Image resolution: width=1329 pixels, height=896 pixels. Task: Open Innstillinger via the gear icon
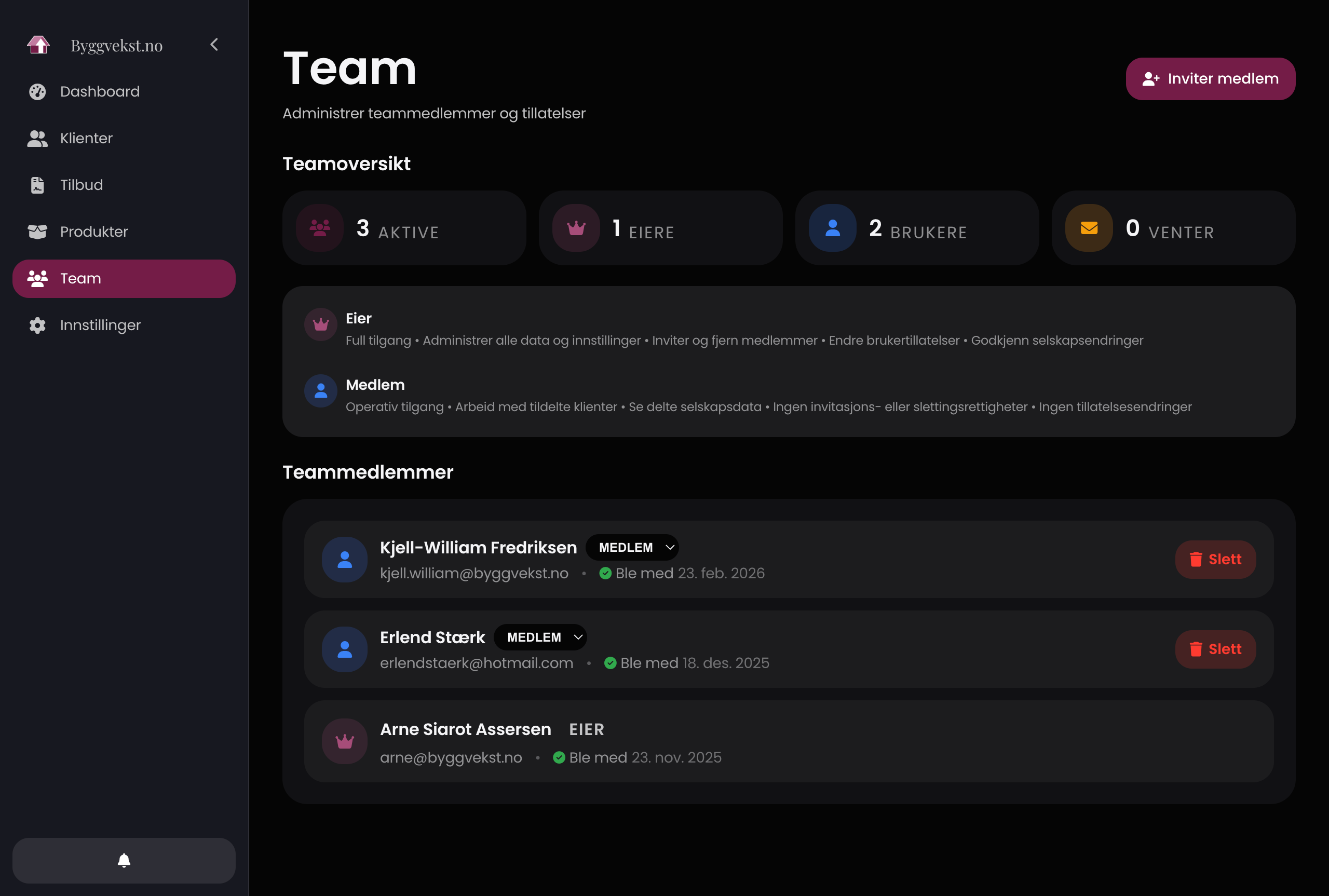point(37,325)
